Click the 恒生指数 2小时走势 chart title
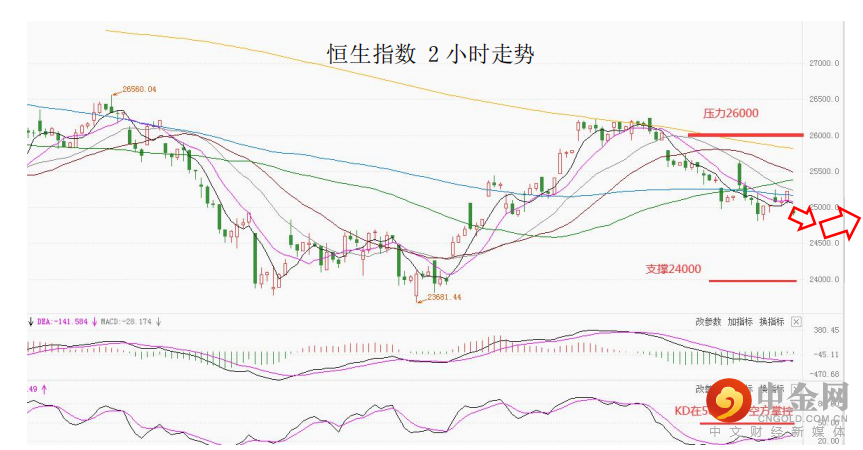 click(430, 54)
